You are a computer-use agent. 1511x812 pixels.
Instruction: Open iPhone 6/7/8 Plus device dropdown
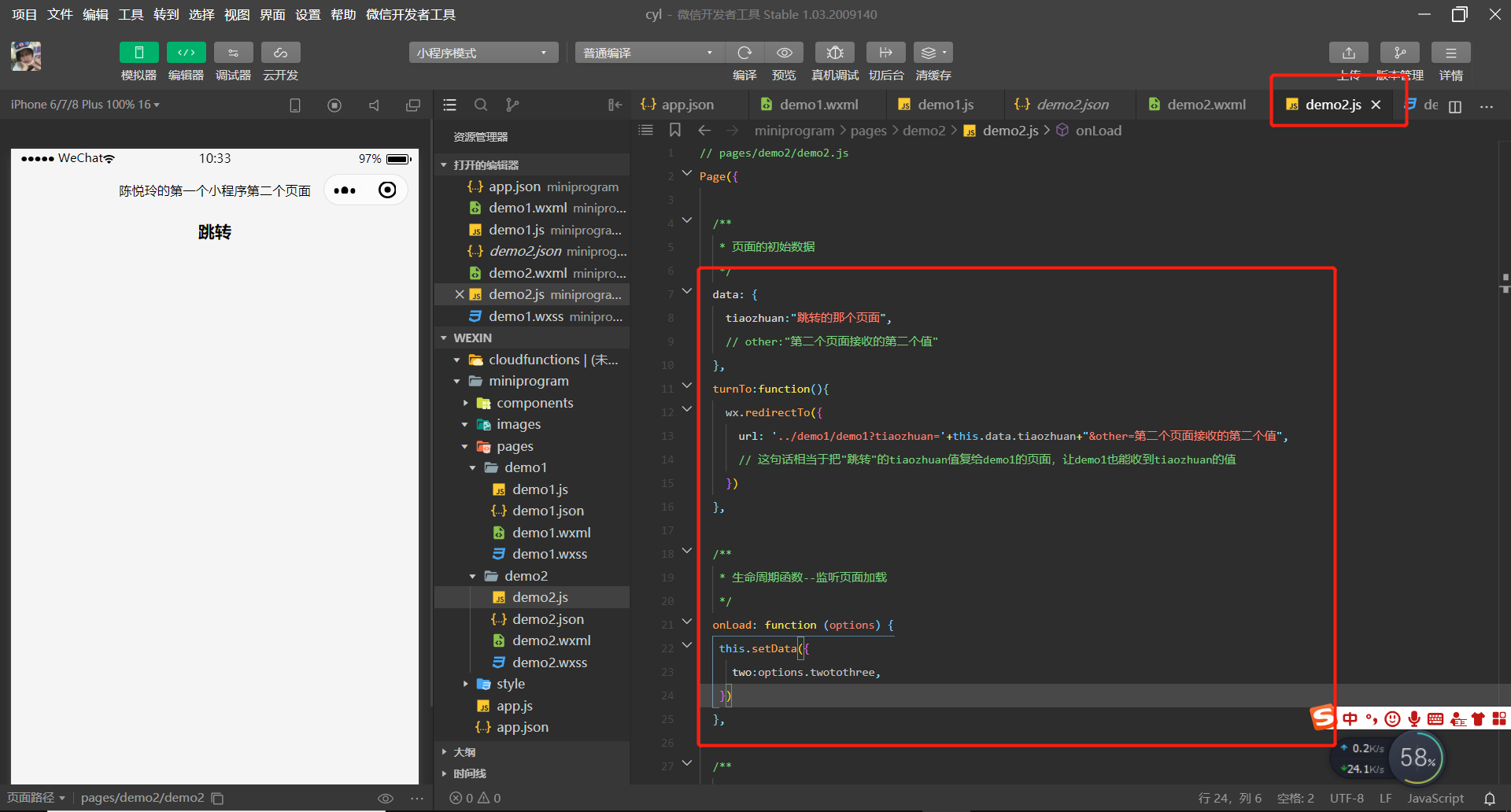point(85,105)
